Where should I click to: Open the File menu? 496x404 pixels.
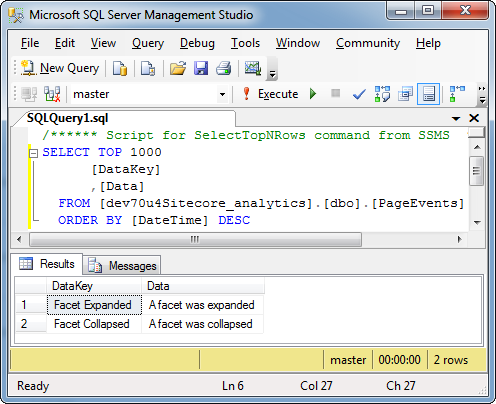tap(30, 43)
